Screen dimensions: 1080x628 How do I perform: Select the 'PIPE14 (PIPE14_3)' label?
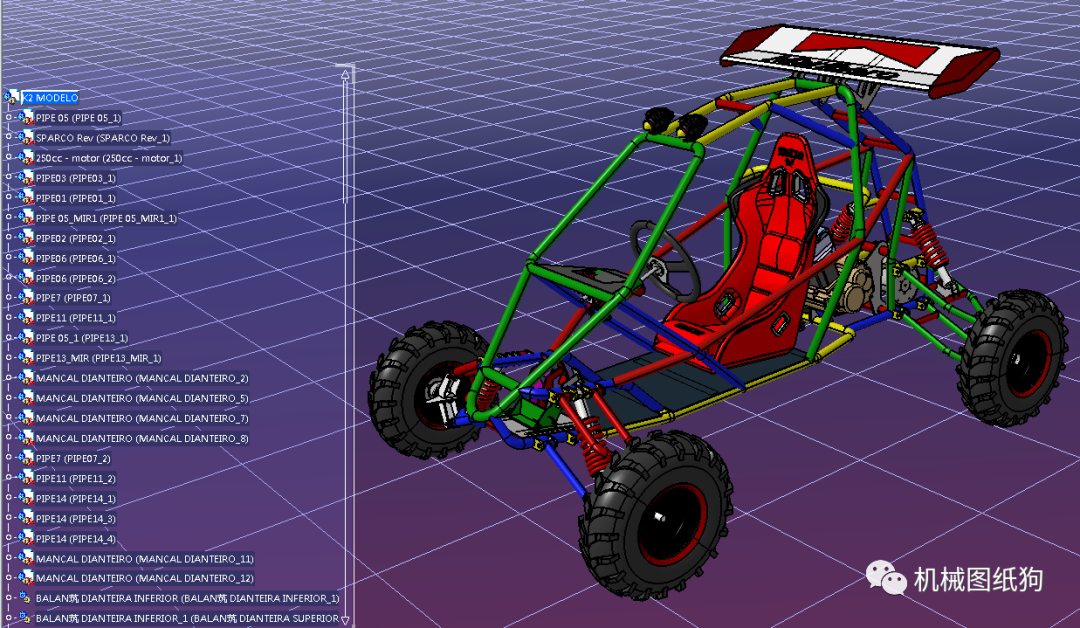pyautogui.click(x=76, y=519)
